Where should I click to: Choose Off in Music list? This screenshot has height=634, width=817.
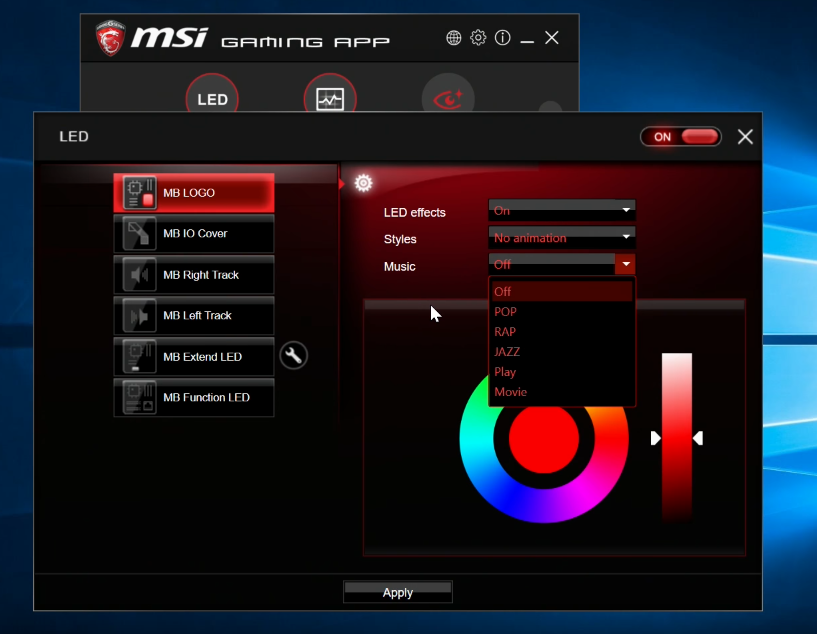[x=562, y=292]
